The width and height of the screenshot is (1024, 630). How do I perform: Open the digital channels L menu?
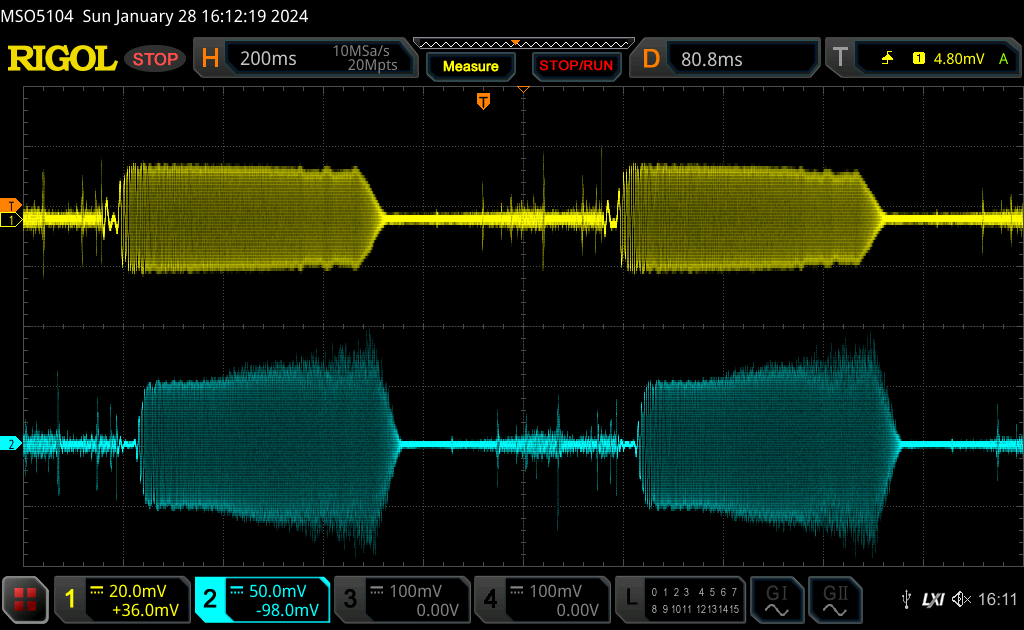point(630,599)
